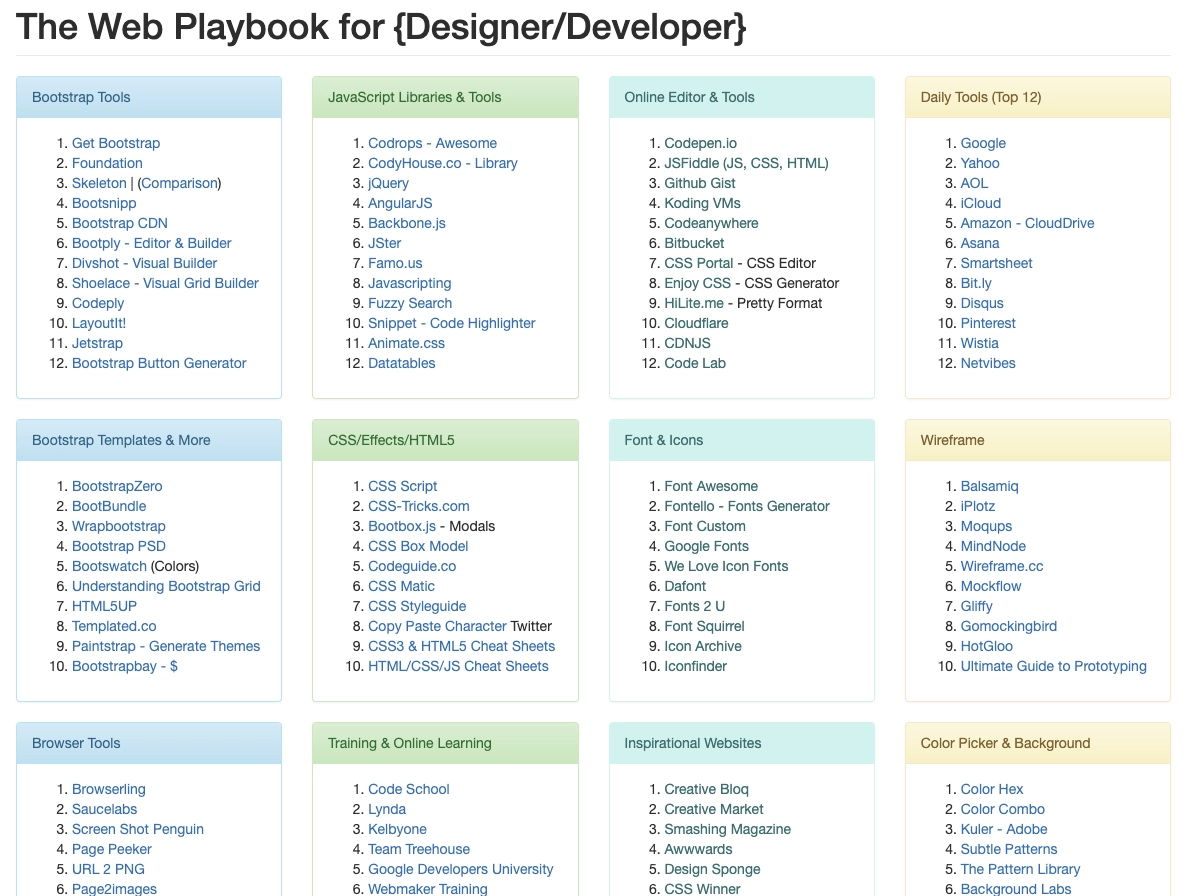Screen dimensions: 1192x896
Task: Click the Foundation link
Action: point(107,163)
